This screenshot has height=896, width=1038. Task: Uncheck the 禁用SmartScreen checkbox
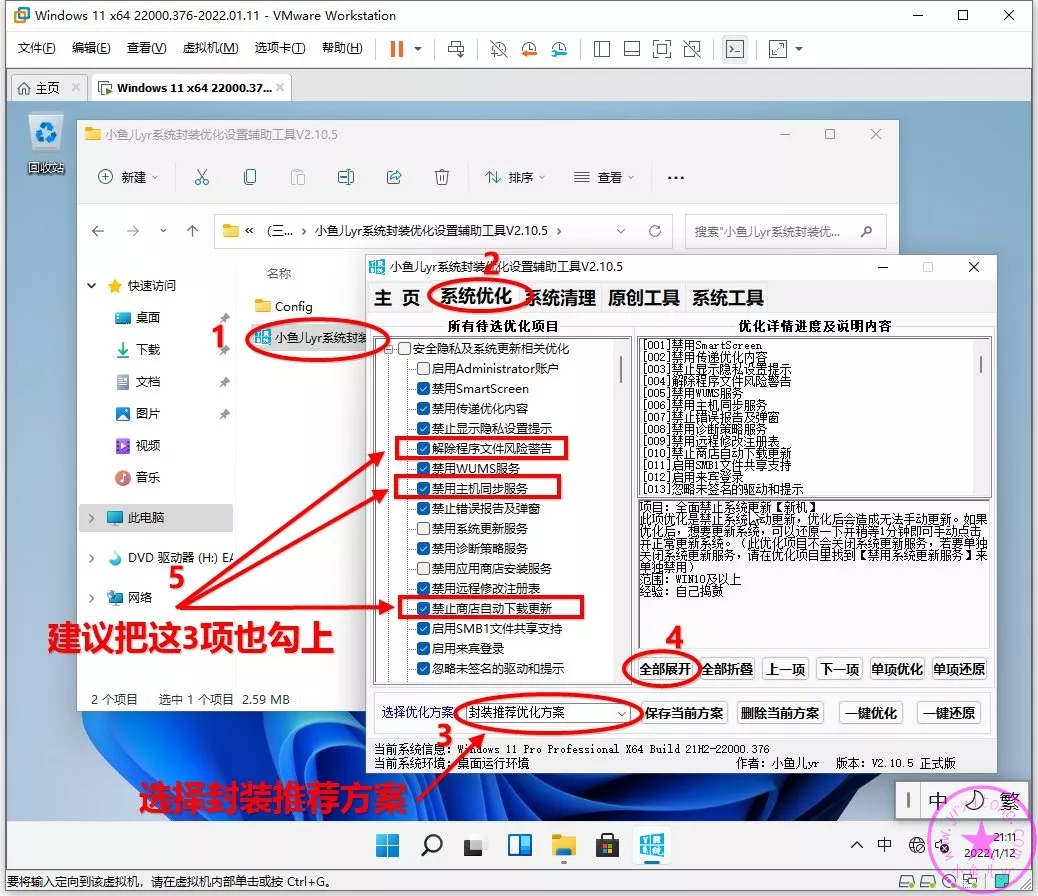[424, 388]
